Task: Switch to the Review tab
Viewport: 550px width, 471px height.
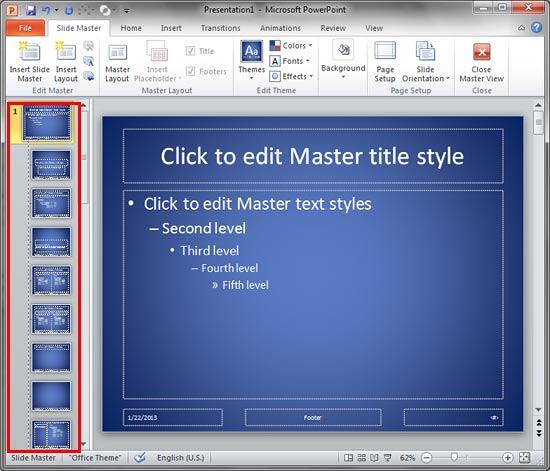Action: [333, 28]
